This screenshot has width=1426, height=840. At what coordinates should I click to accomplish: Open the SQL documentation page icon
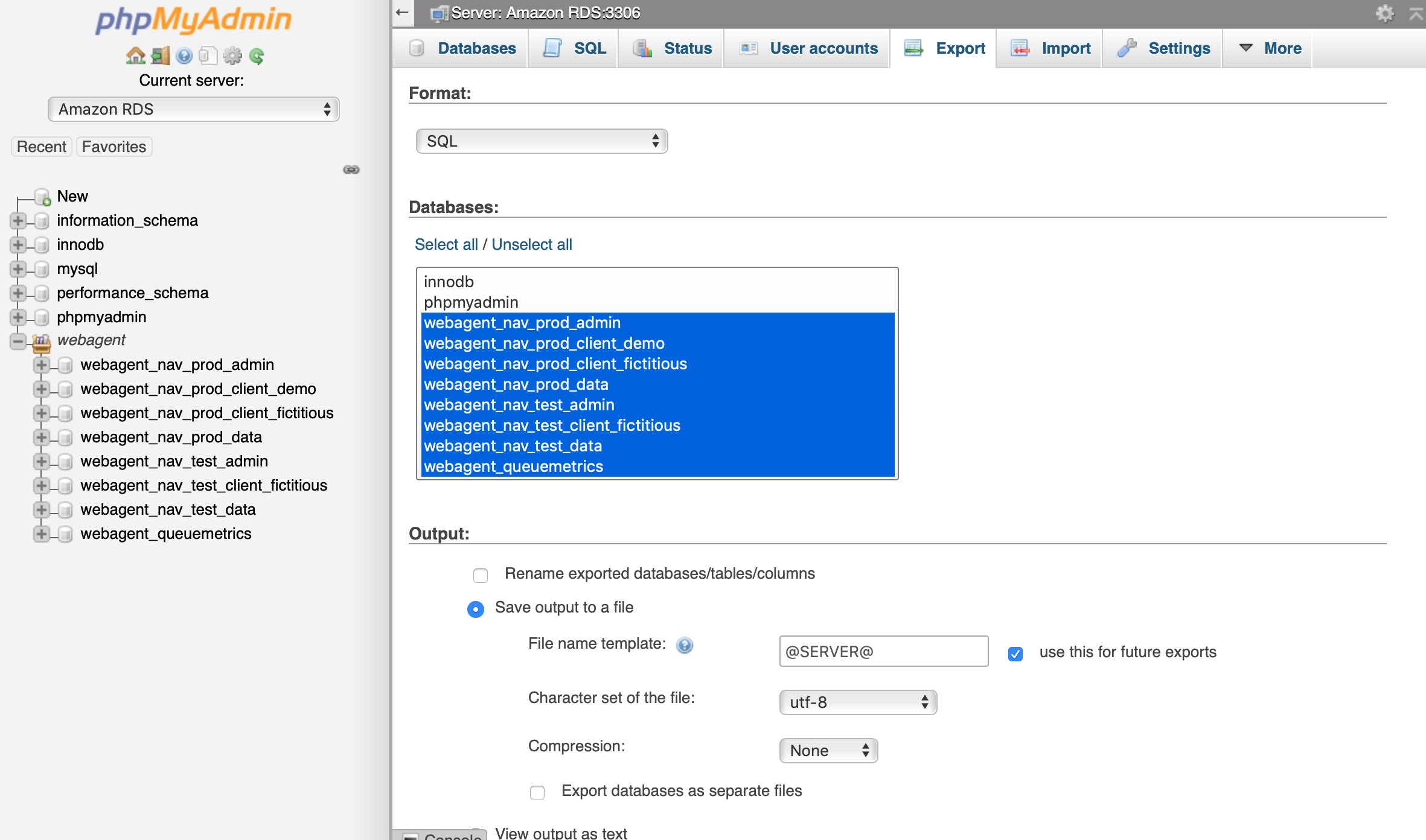(x=208, y=56)
